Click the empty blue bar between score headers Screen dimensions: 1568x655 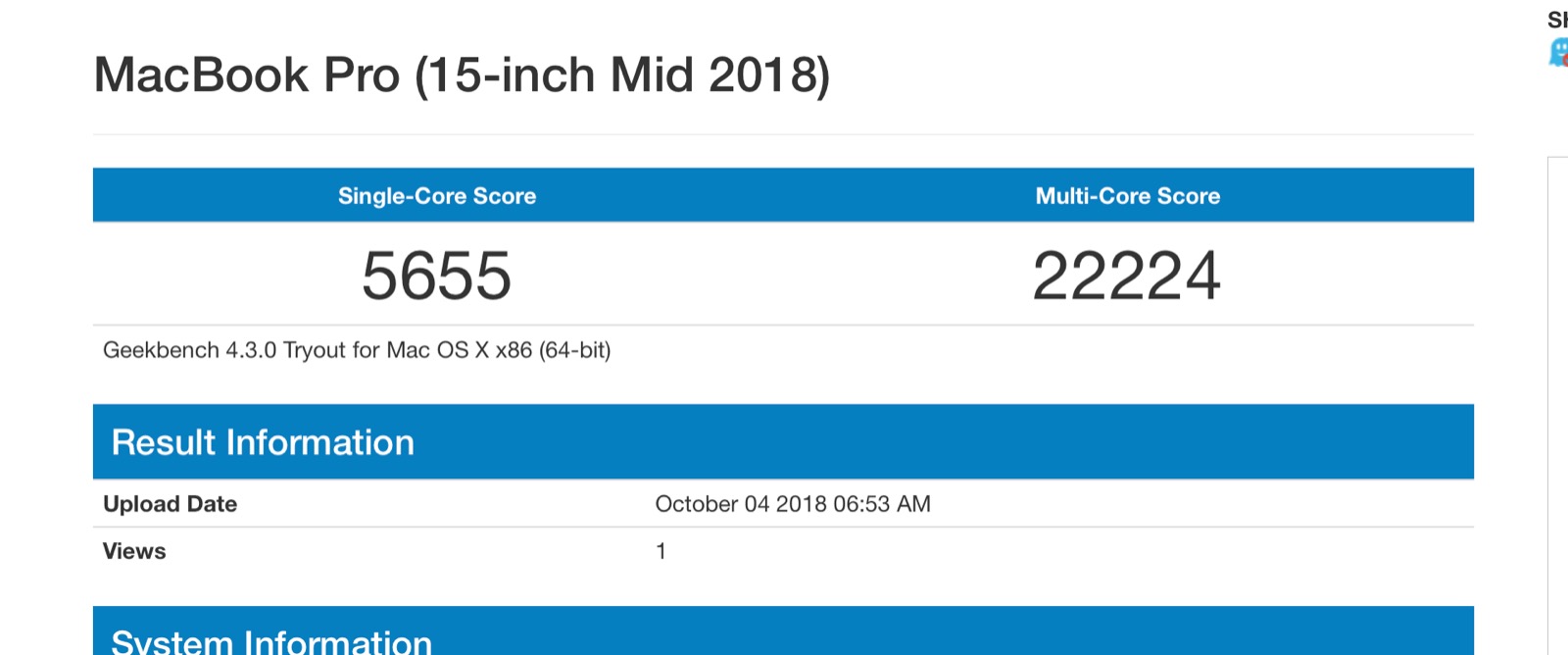(784, 195)
